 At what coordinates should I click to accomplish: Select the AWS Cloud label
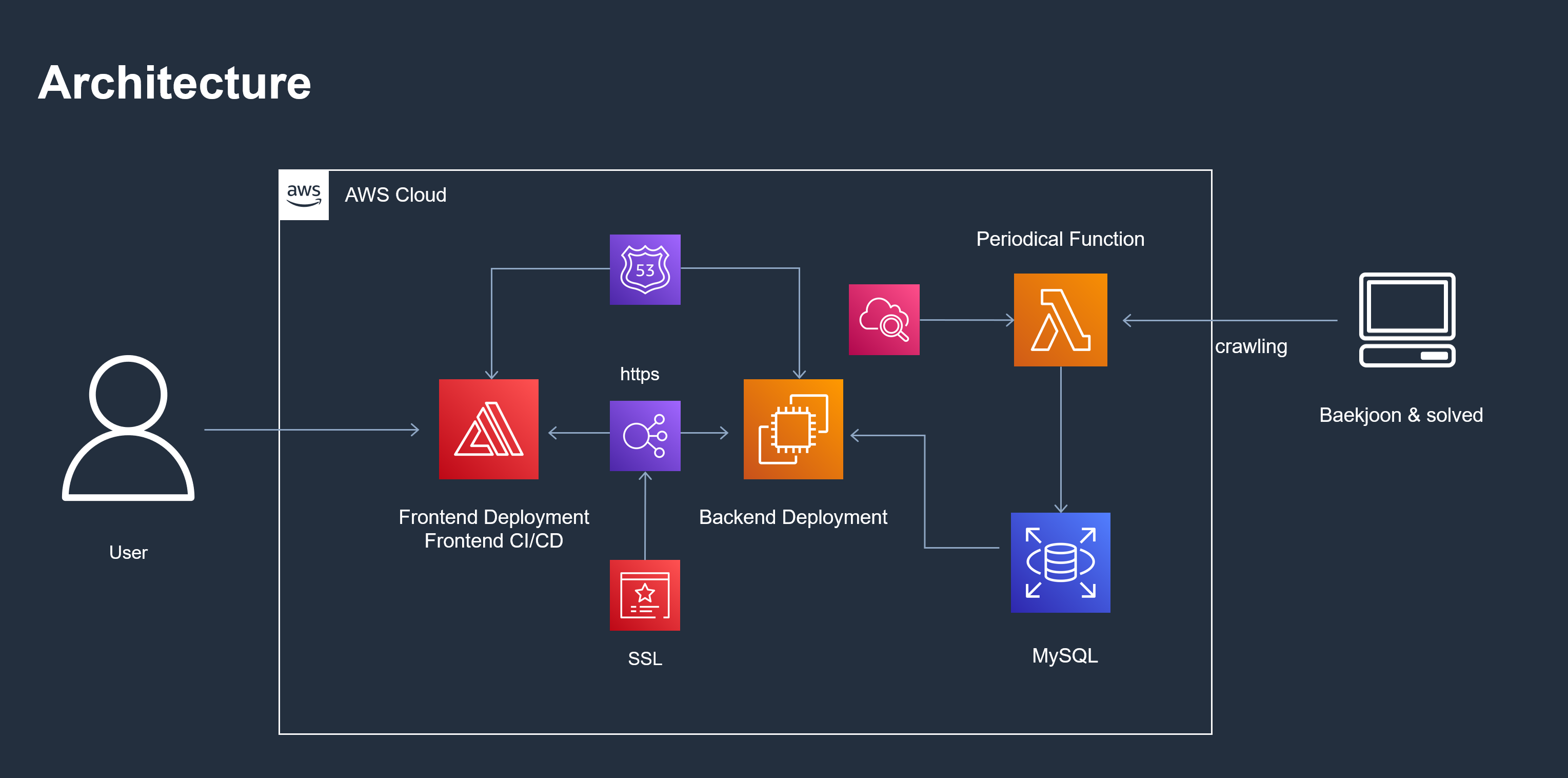coord(395,195)
